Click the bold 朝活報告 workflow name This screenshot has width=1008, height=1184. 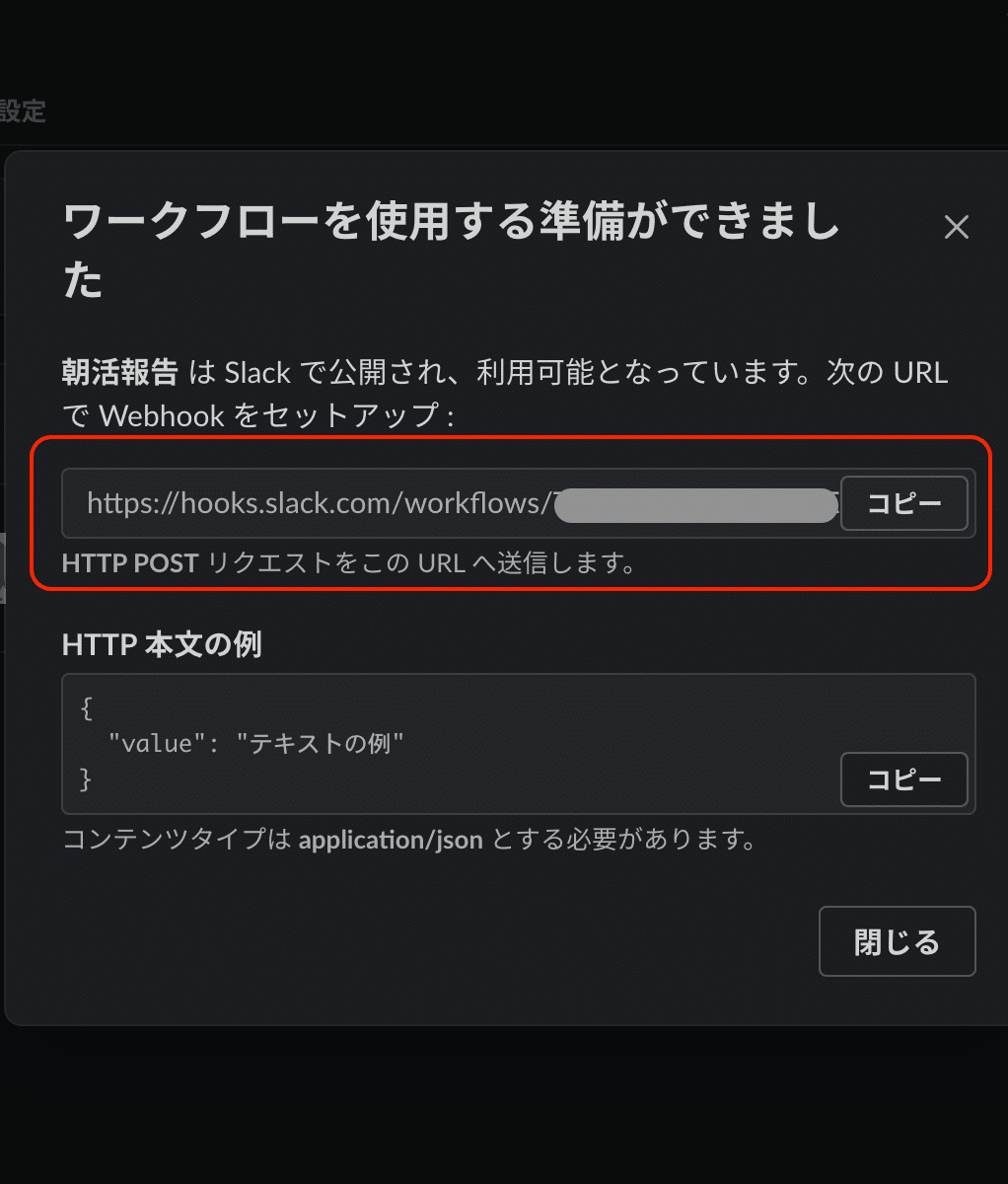coord(119,372)
